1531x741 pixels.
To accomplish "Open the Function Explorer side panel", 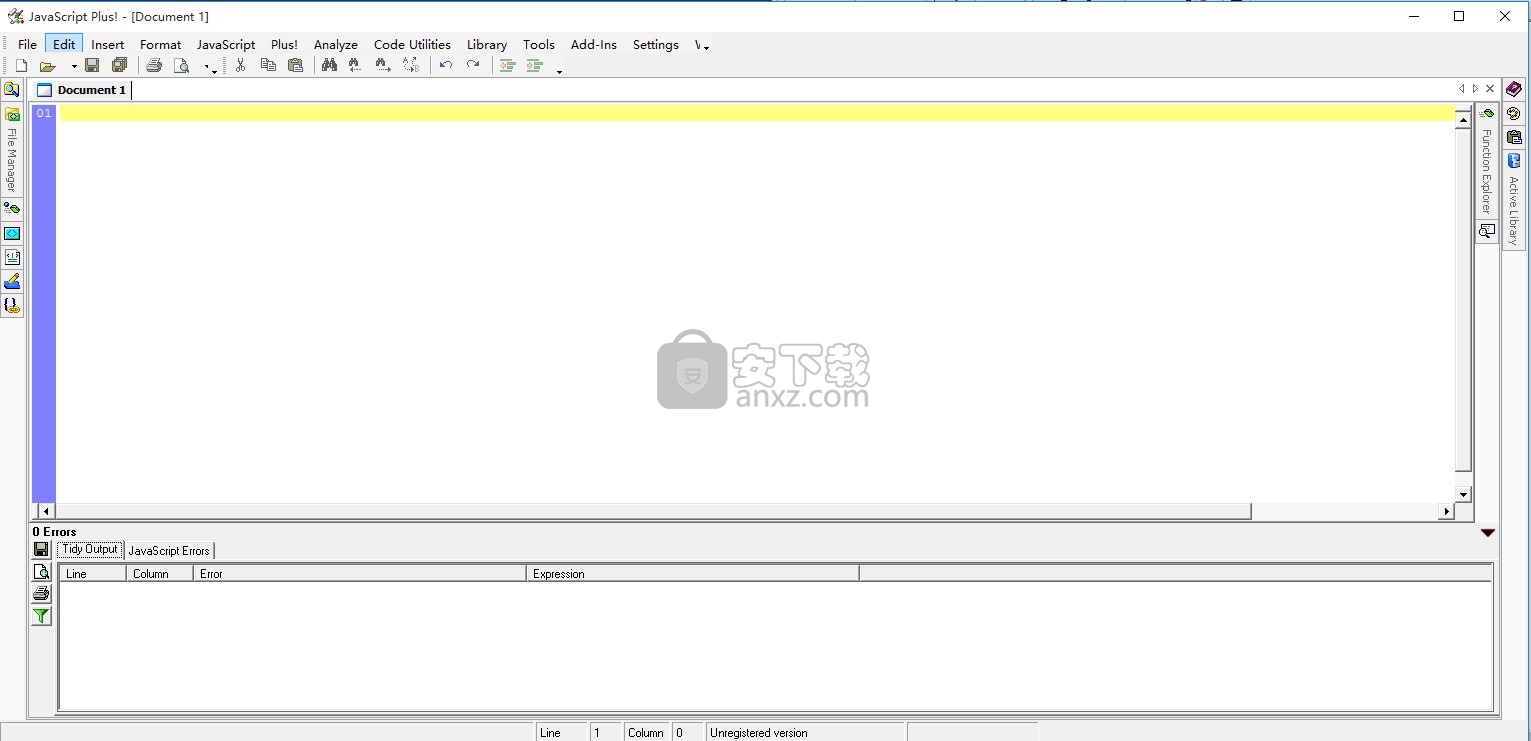I will 1487,160.
